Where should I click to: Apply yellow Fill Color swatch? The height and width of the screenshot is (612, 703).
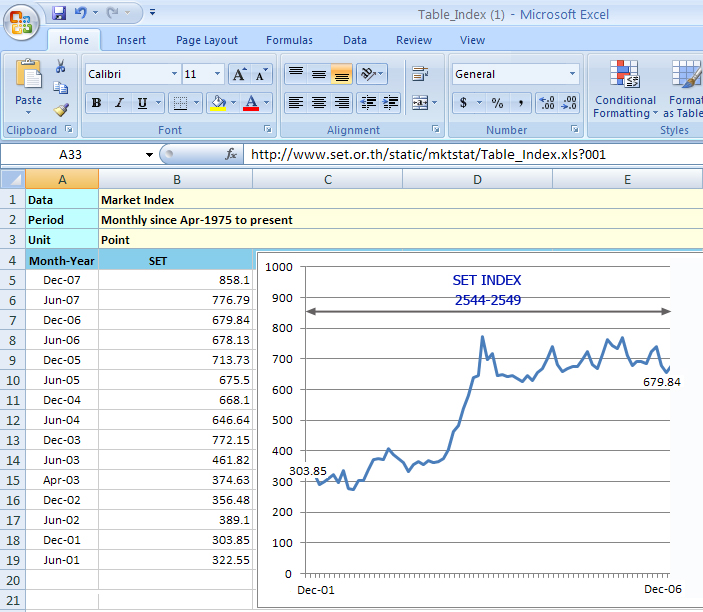218,103
